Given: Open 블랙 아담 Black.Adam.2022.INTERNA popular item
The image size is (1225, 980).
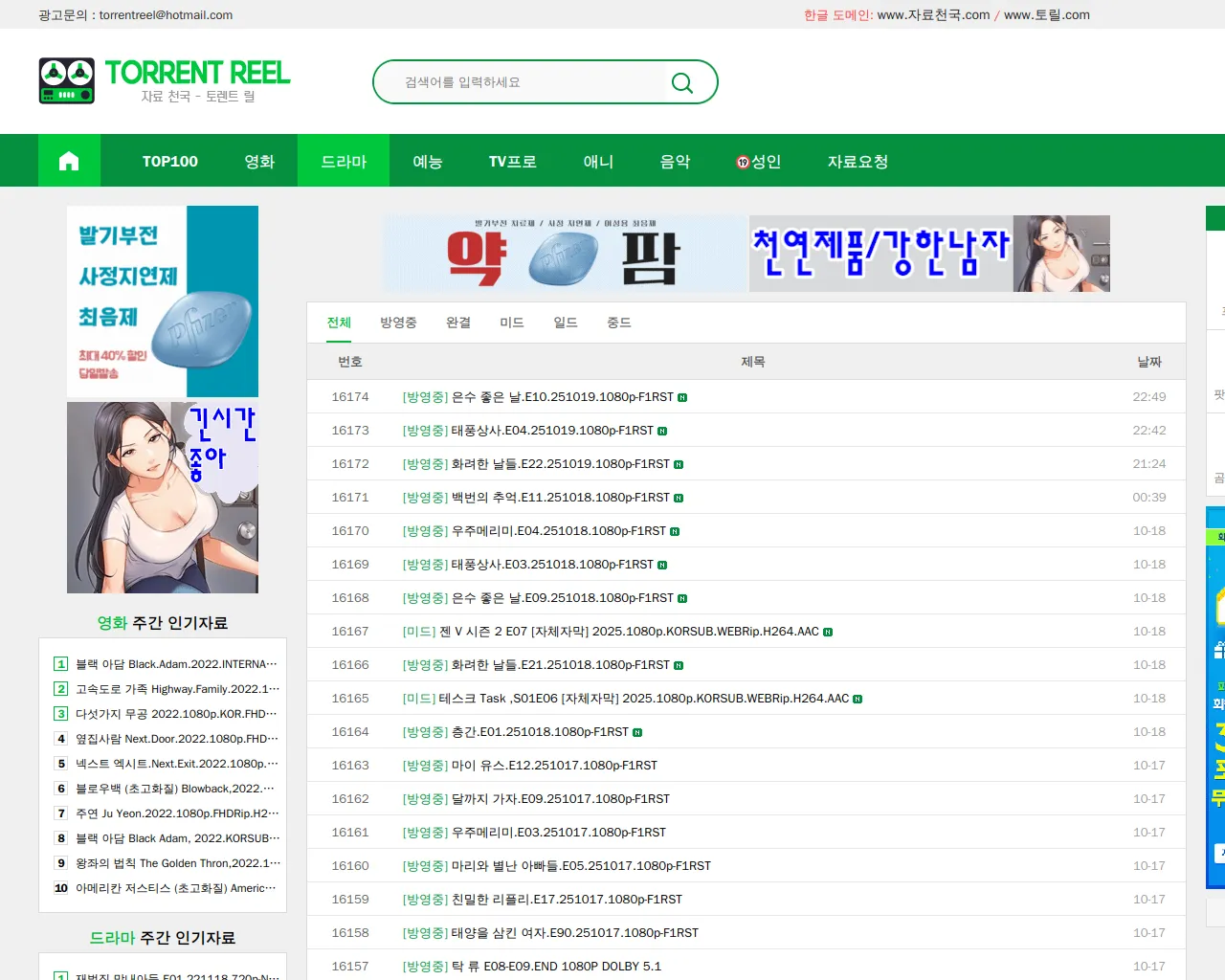Looking at the screenshot, I should click(176, 664).
